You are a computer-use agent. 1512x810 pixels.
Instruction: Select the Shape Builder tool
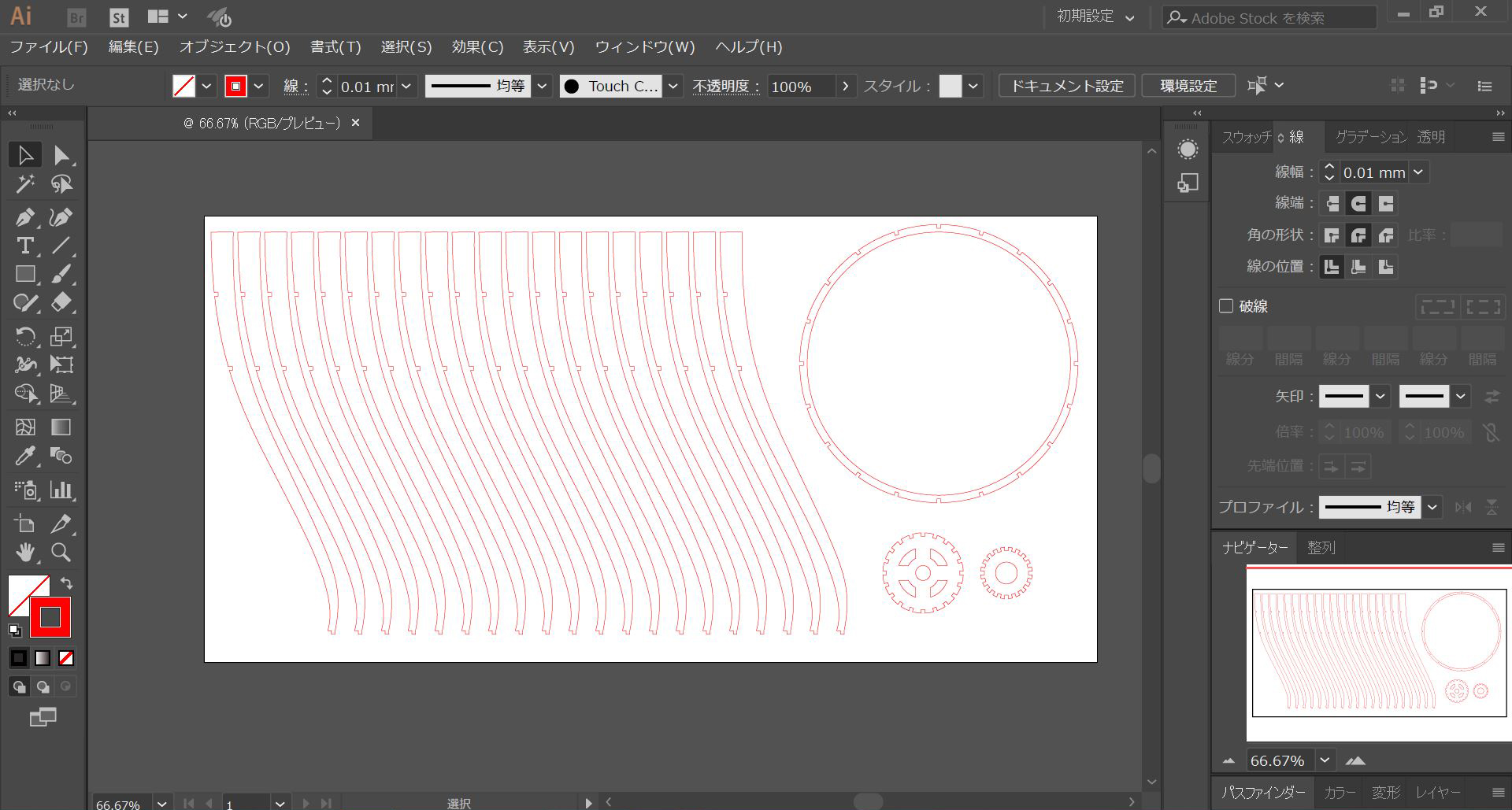click(x=25, y=394)
